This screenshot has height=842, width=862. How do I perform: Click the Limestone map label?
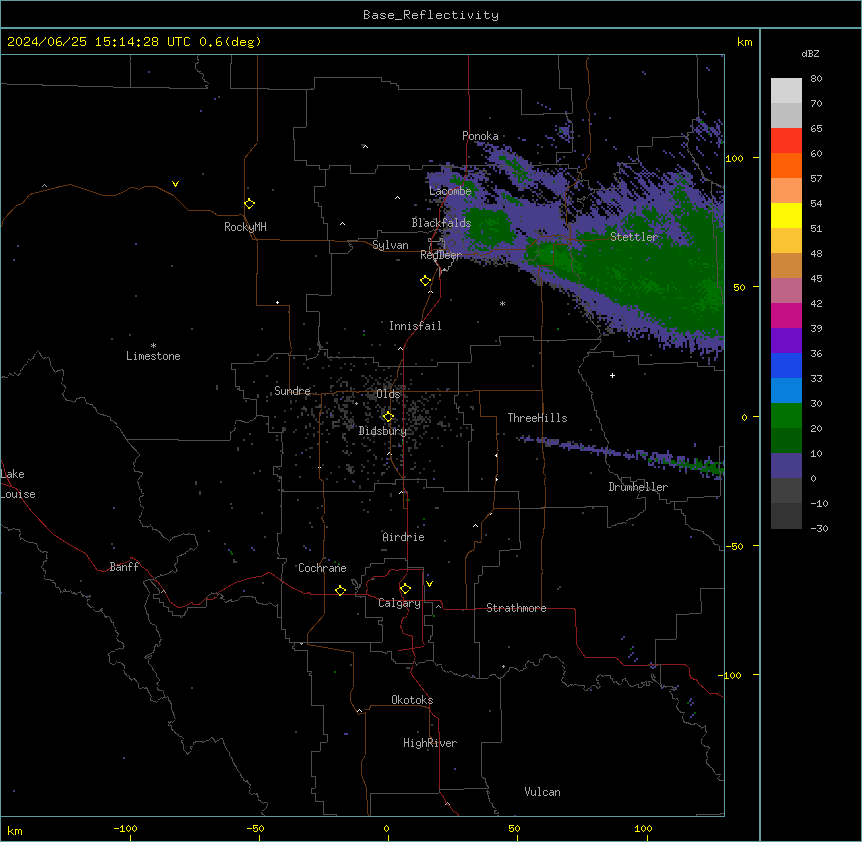coord(153,356)
